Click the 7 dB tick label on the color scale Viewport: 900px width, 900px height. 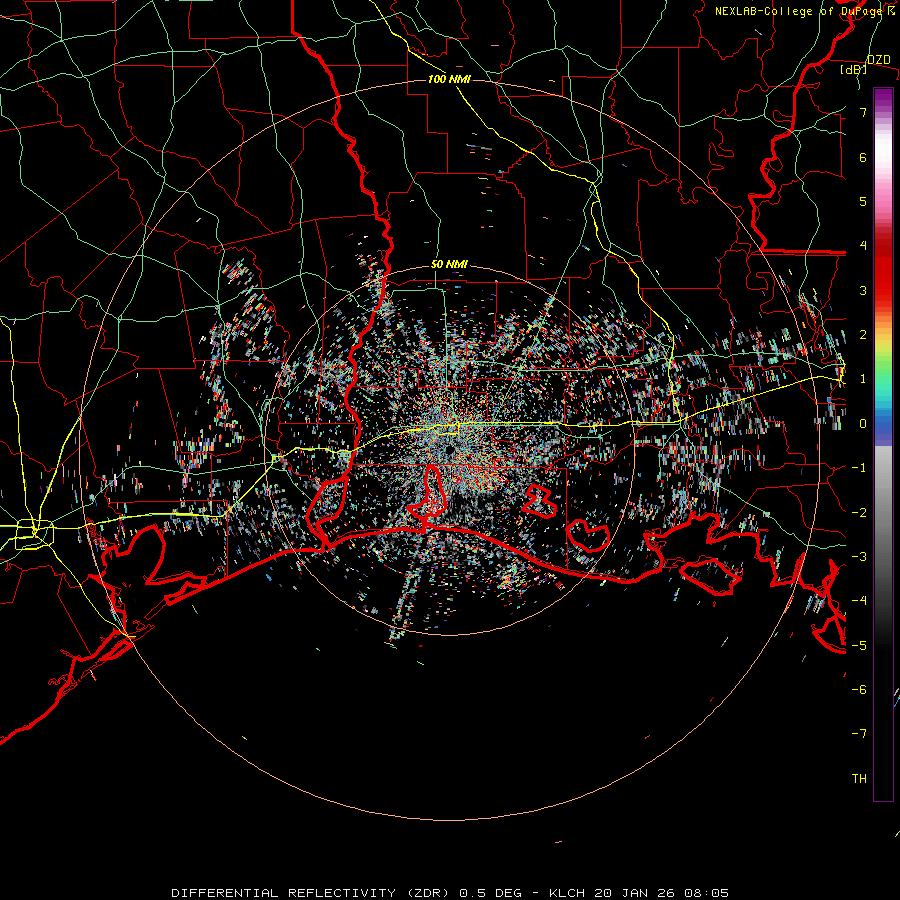click(x=863, y=112)
